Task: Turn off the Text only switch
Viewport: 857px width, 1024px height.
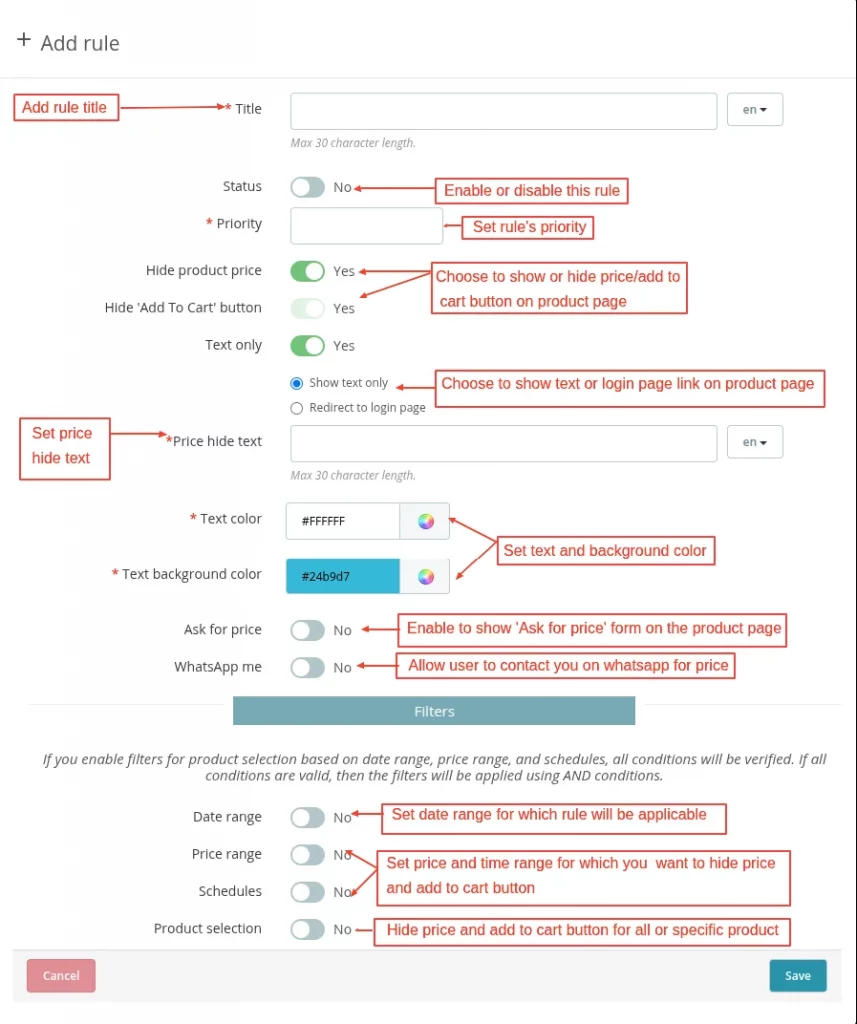Action: tap(308, 346)
